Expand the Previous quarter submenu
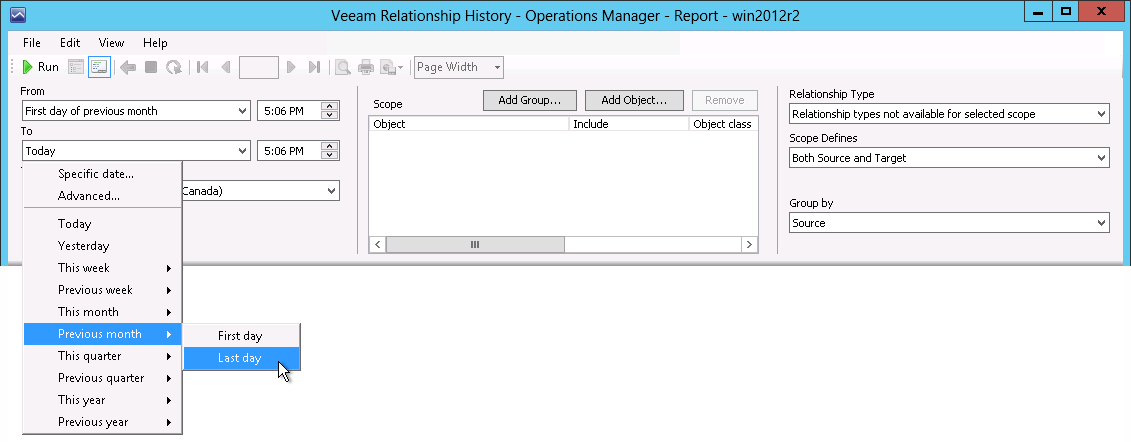This screenshot has width=1131, height=442. [x=102, y=378]
